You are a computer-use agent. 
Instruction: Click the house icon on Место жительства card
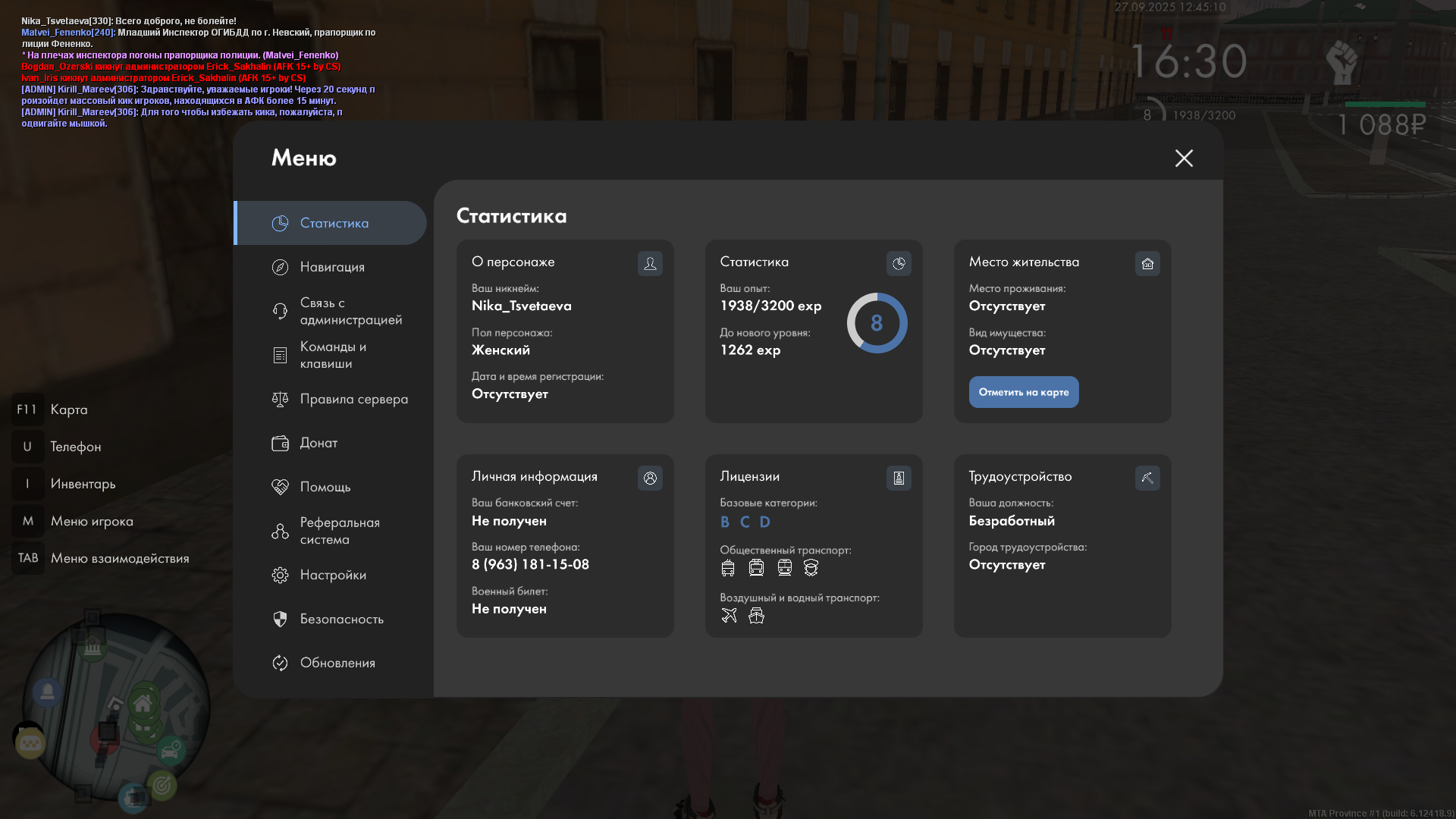[x=1147, y=263]
